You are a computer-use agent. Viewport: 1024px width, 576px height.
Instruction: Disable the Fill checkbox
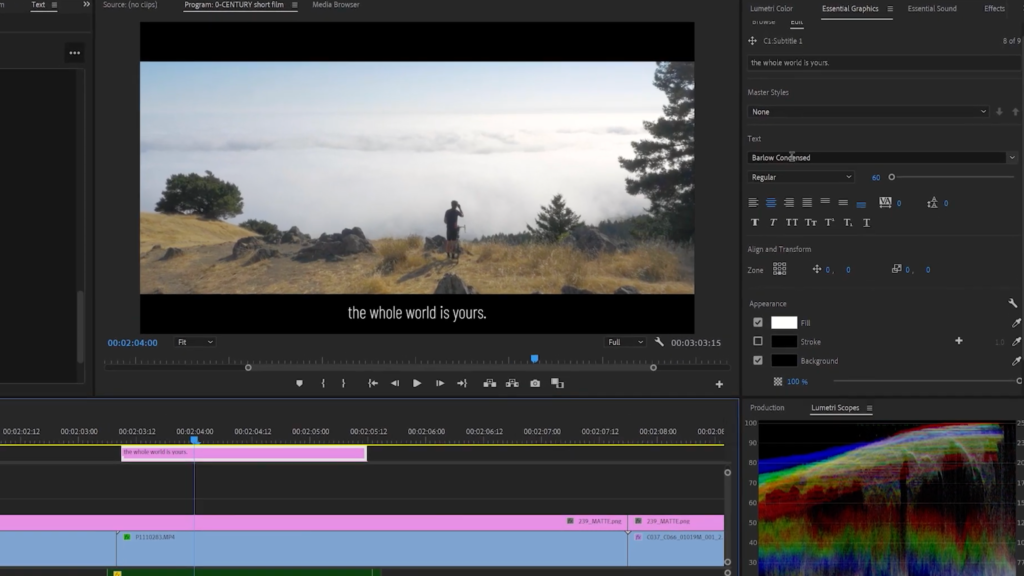(758, 323)
